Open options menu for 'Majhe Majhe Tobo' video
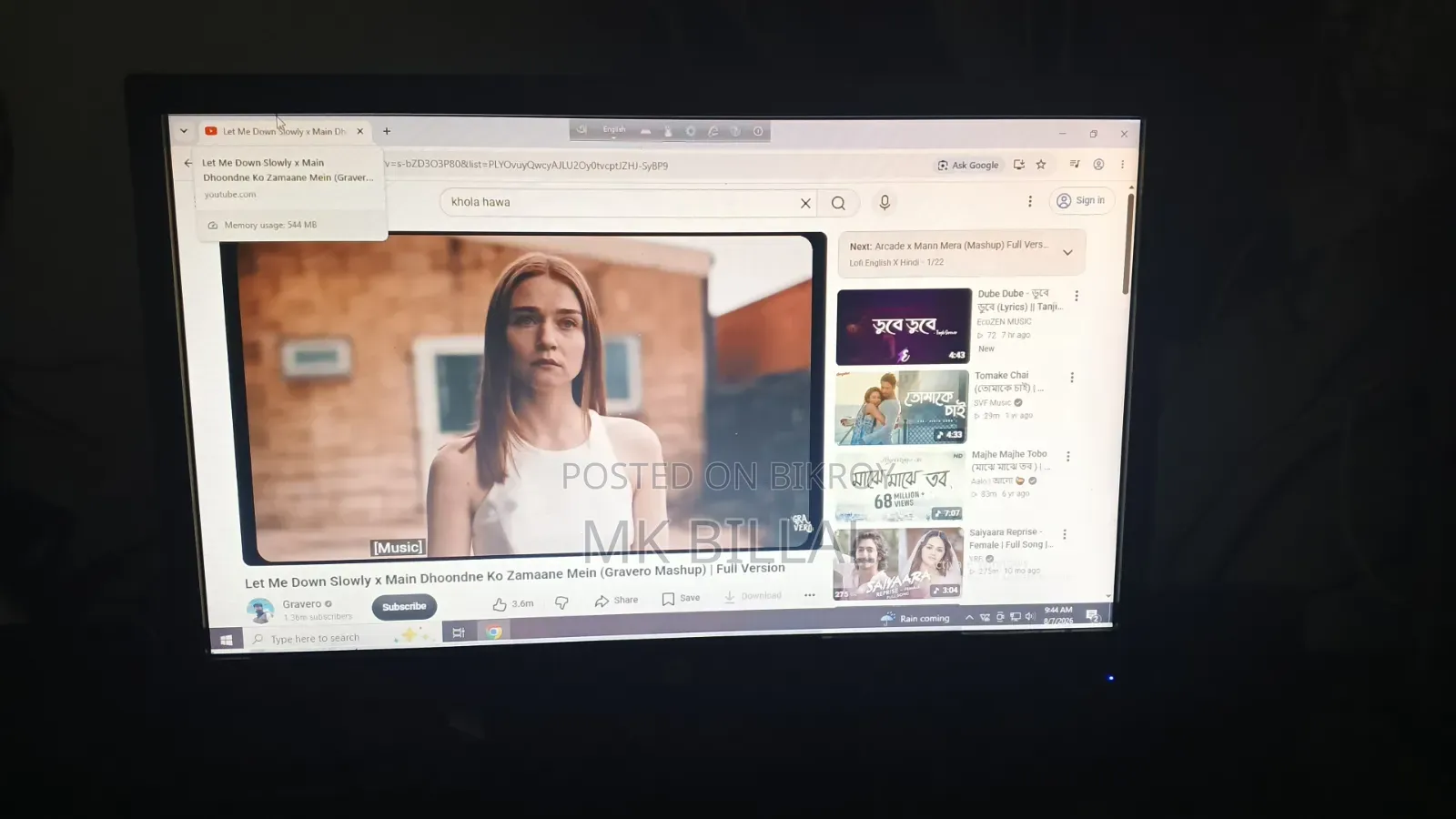Viewport: 1456px width, 819px height. (1068, 457)
